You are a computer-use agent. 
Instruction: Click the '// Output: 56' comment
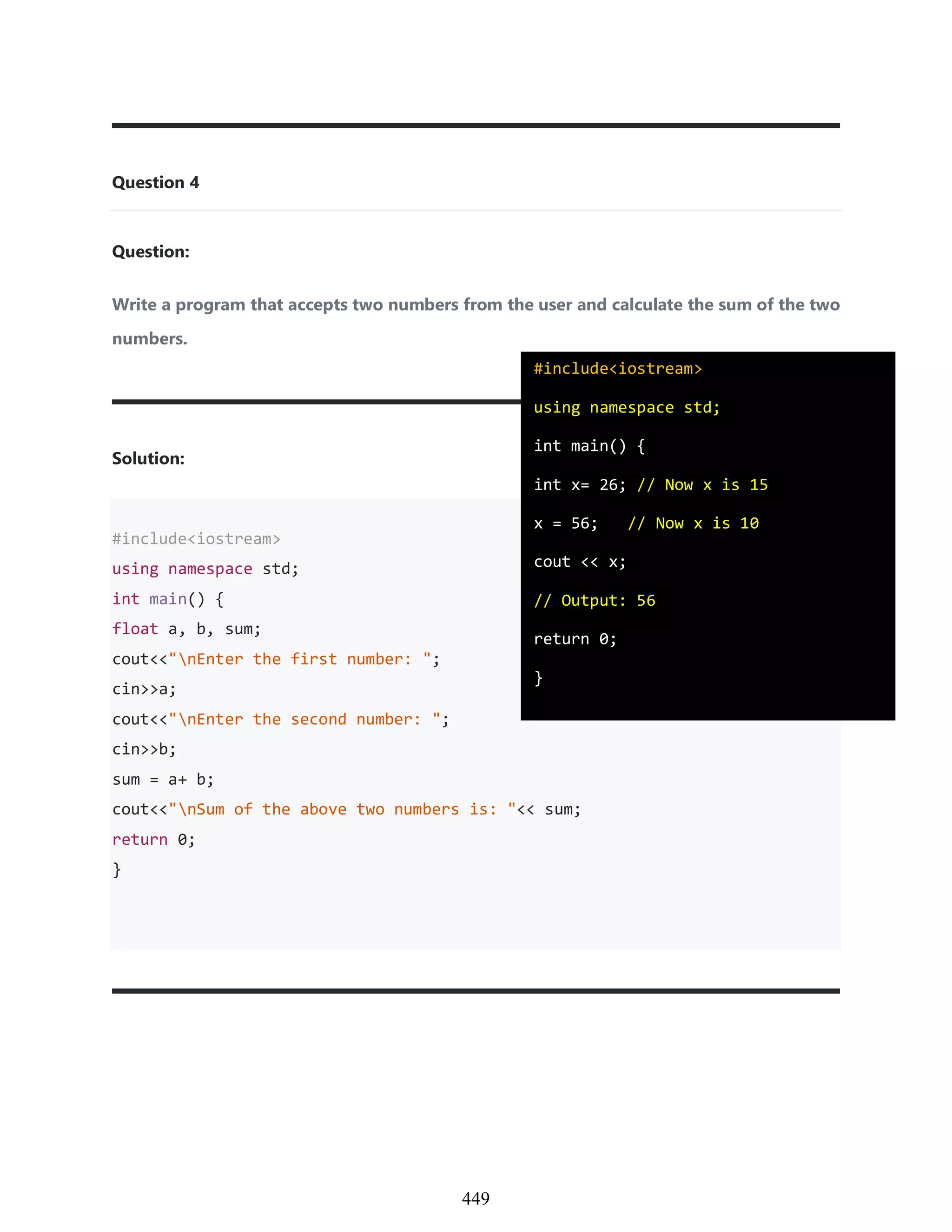[x=595, y=601]
